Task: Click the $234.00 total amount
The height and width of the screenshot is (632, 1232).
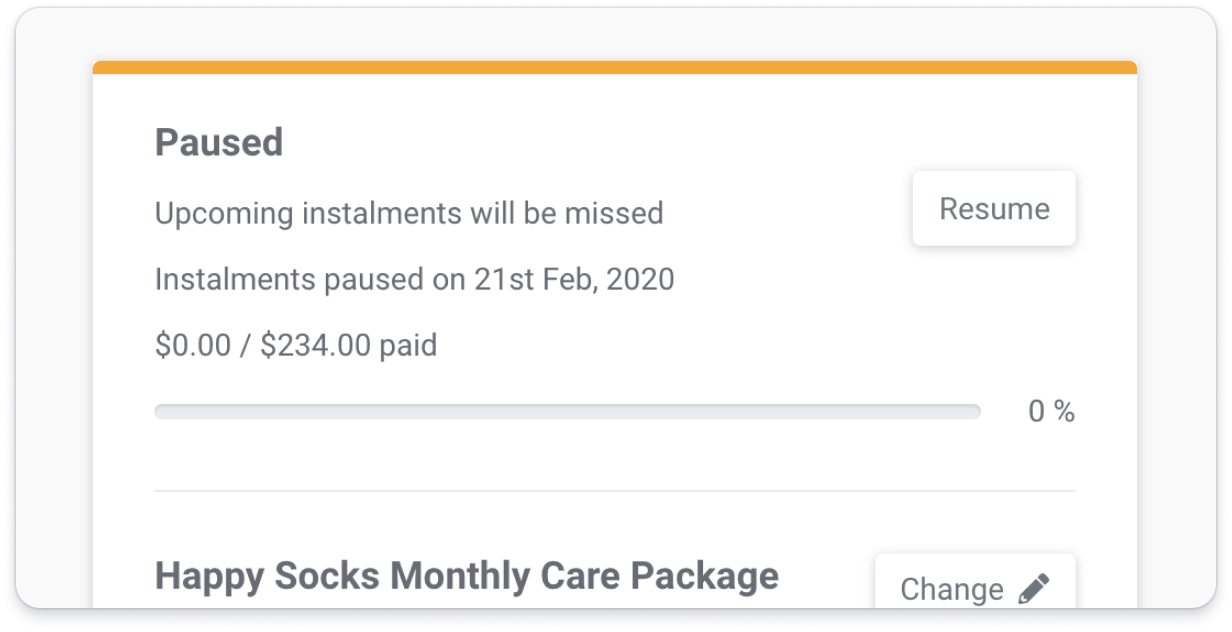Action: point(316,346)
